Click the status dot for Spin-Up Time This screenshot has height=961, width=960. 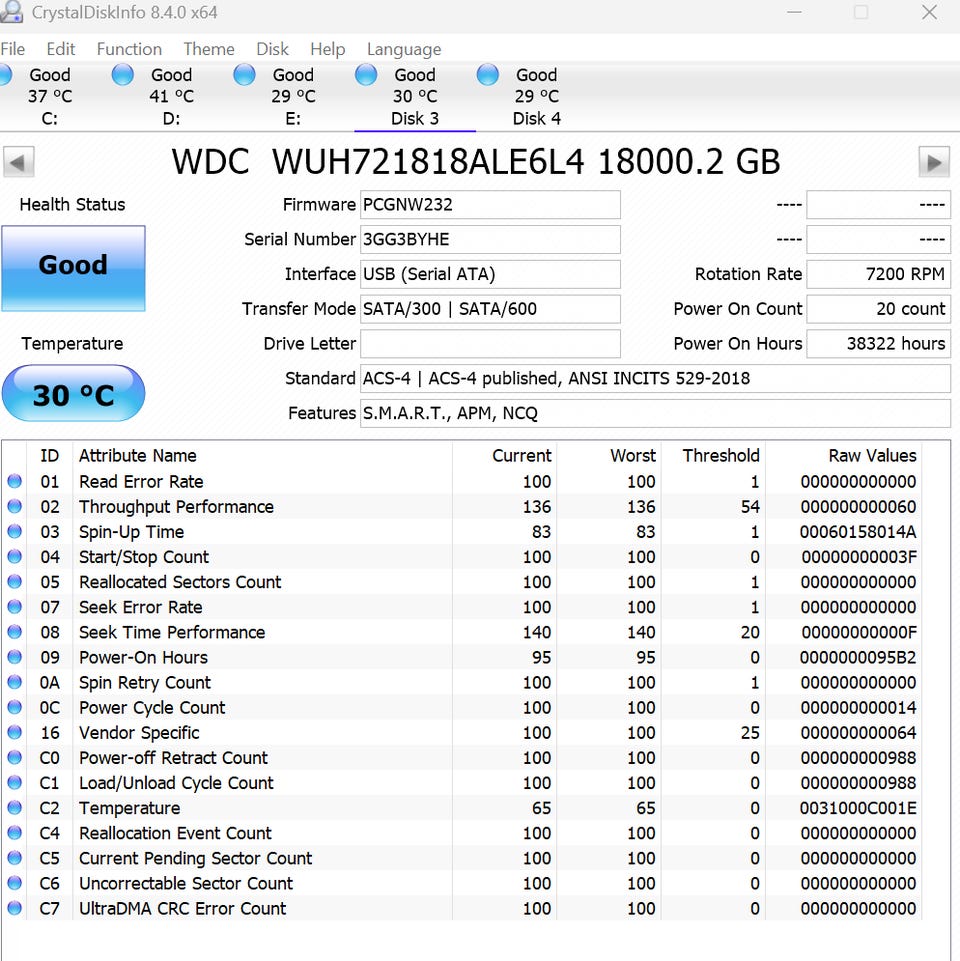click(x=15, y=531)
